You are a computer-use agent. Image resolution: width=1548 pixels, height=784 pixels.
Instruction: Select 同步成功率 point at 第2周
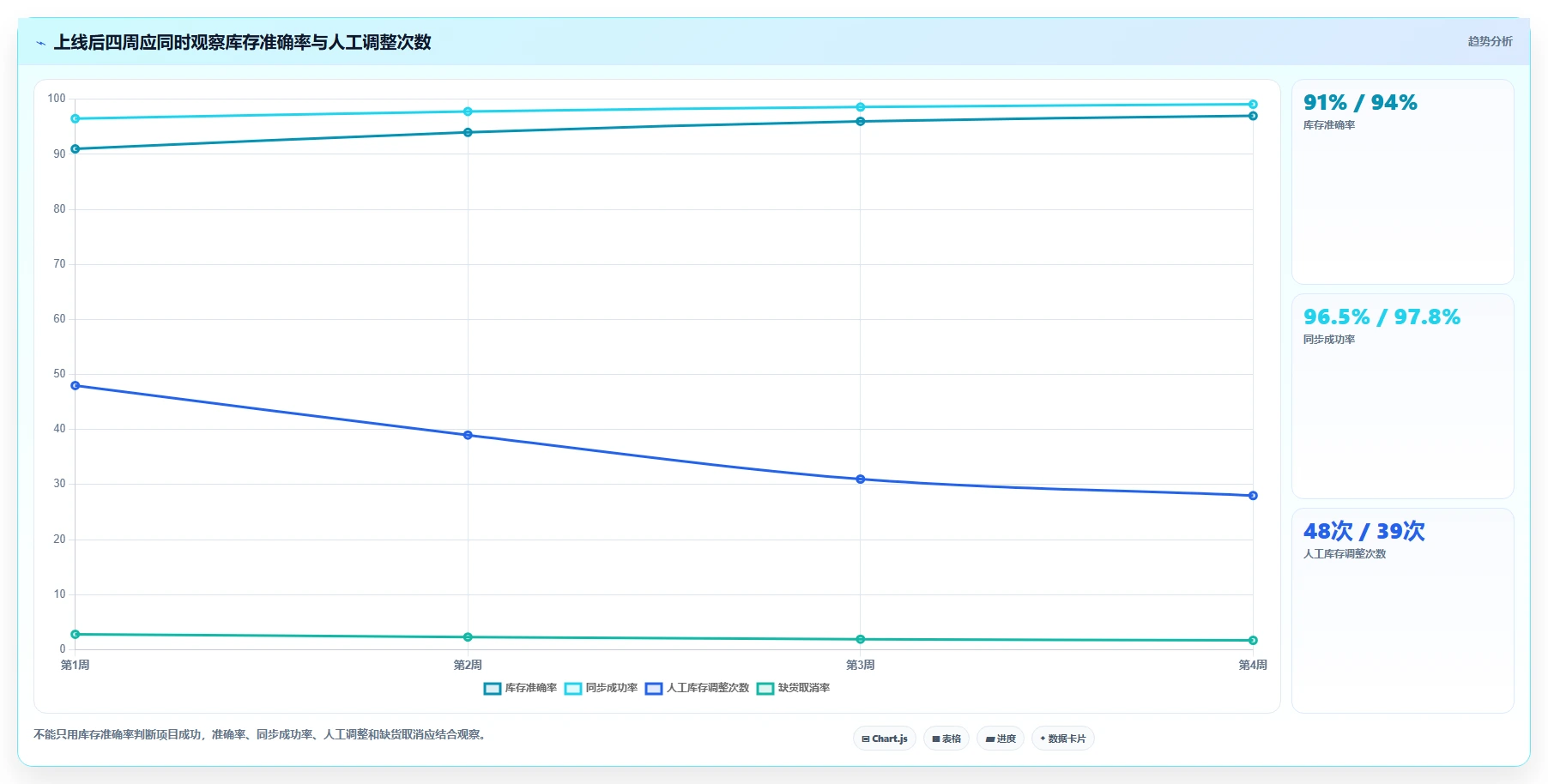pos(468,112)
